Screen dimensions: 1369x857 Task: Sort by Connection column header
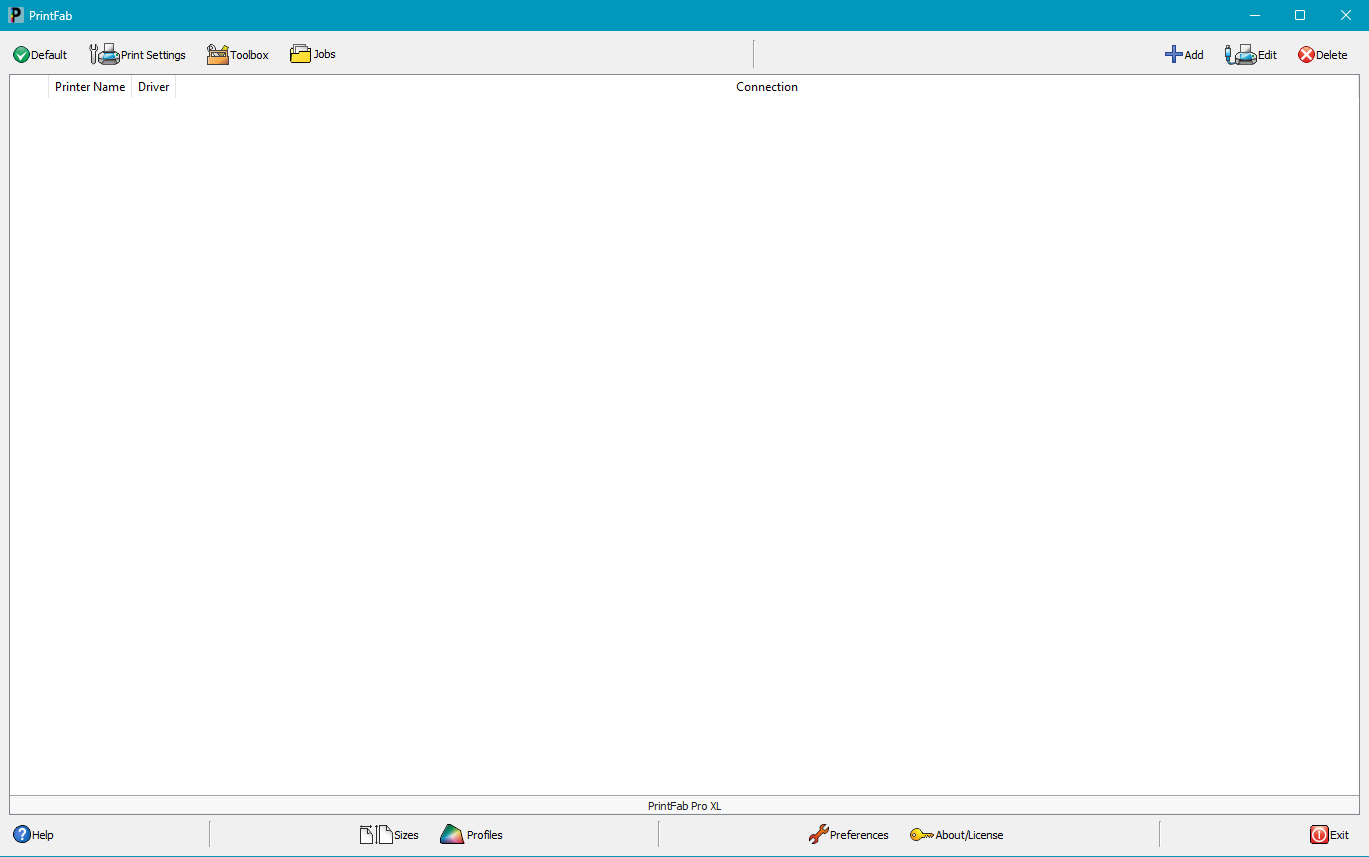(767, 87)
